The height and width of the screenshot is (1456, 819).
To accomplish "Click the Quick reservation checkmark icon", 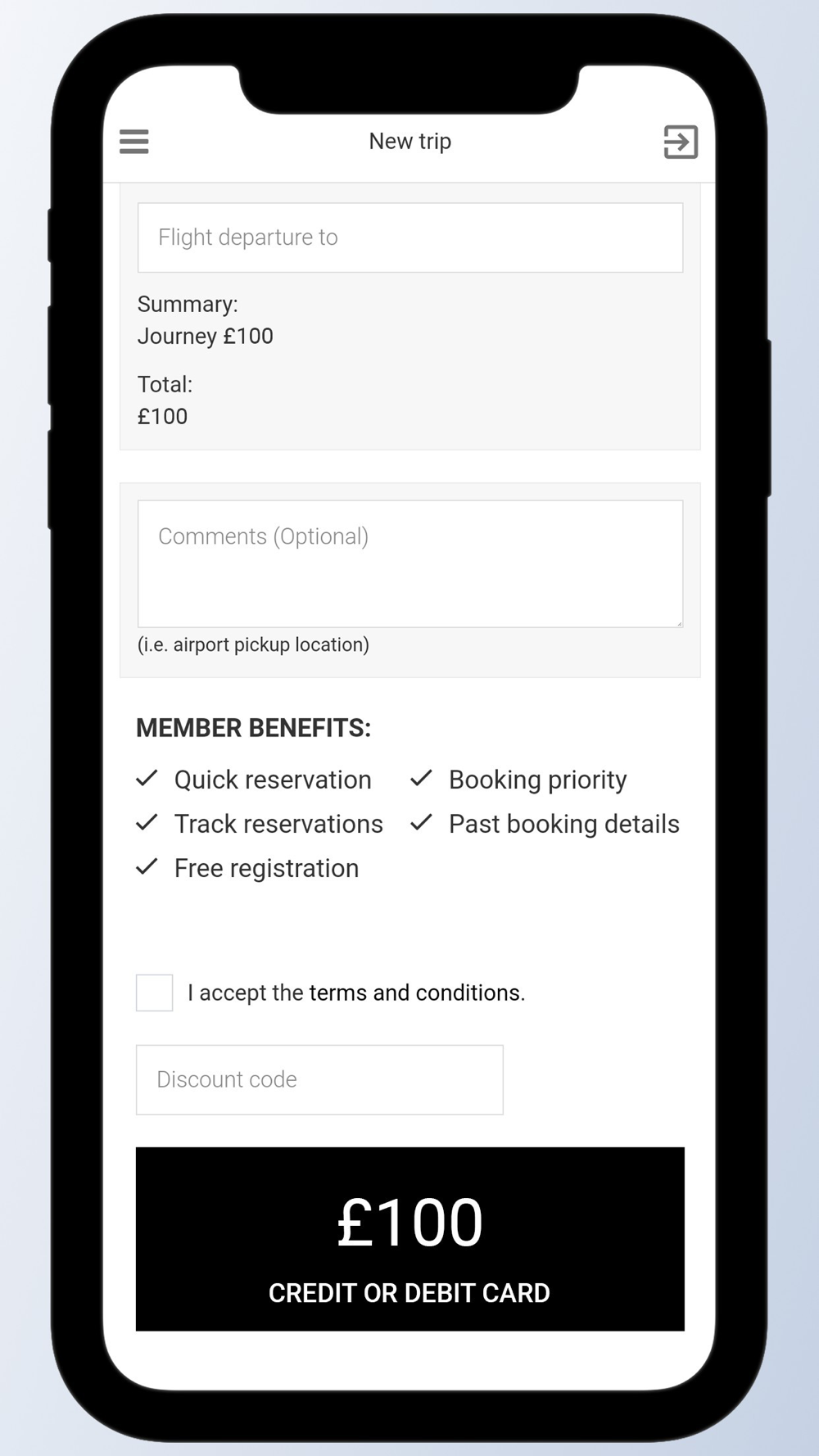I will 147,779.
